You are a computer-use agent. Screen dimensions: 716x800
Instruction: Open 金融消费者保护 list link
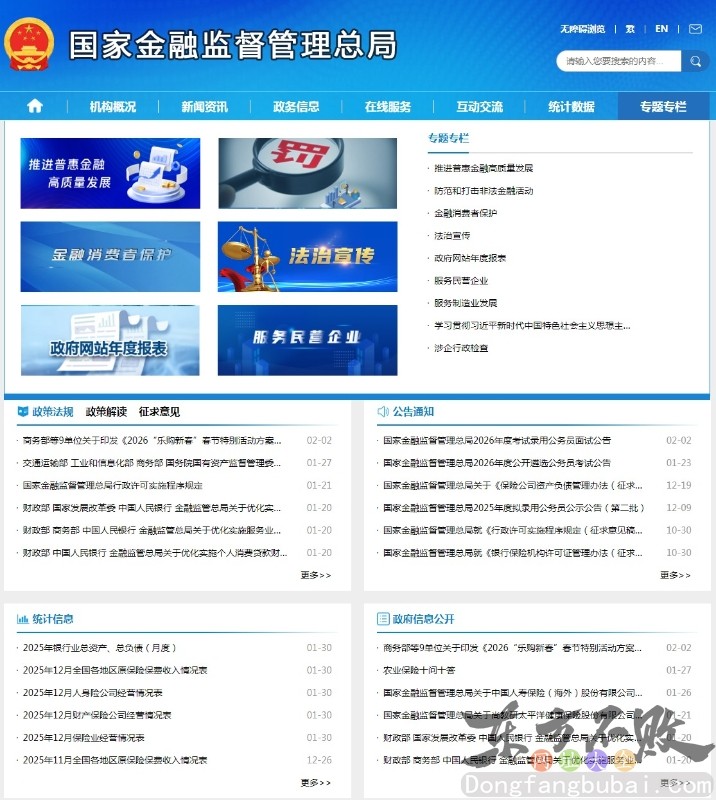[x=465, y=213]
